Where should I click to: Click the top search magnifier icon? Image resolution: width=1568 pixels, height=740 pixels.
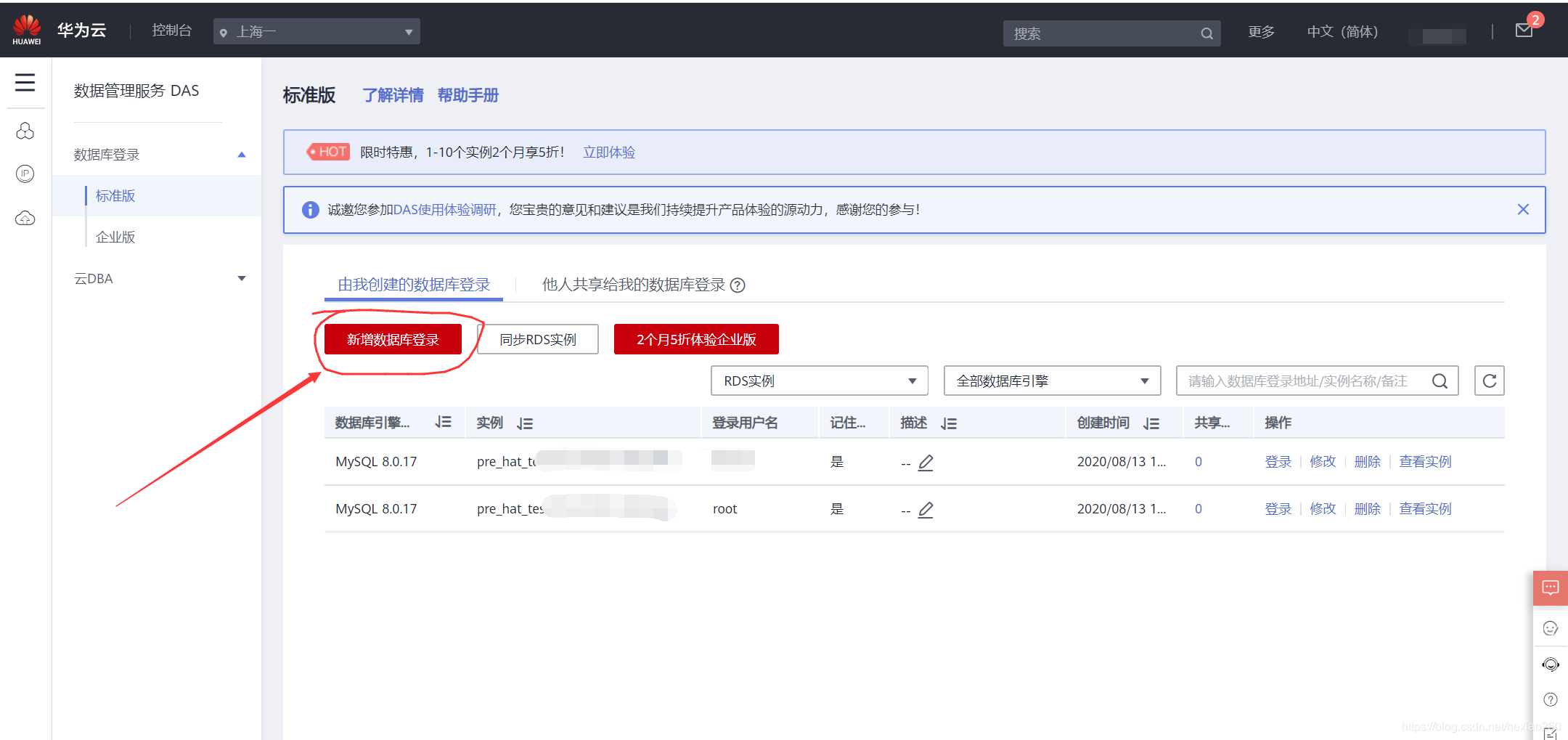(1206, 33)
